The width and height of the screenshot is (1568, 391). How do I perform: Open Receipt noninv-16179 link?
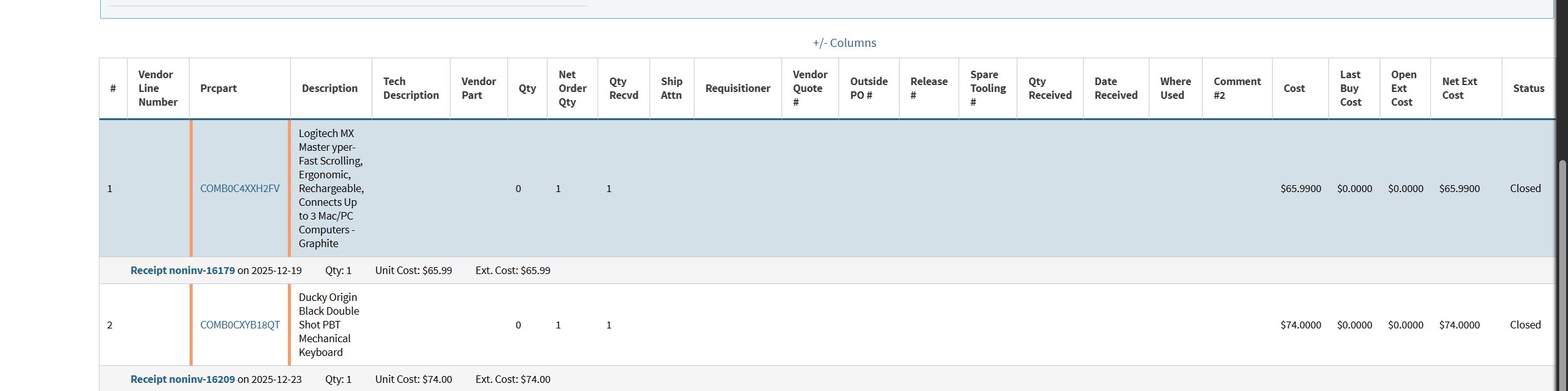point(183,270)
